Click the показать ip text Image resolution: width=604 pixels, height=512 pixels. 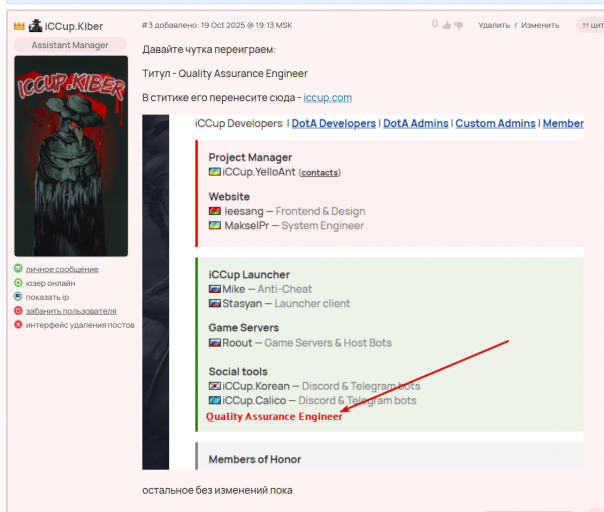47,297
